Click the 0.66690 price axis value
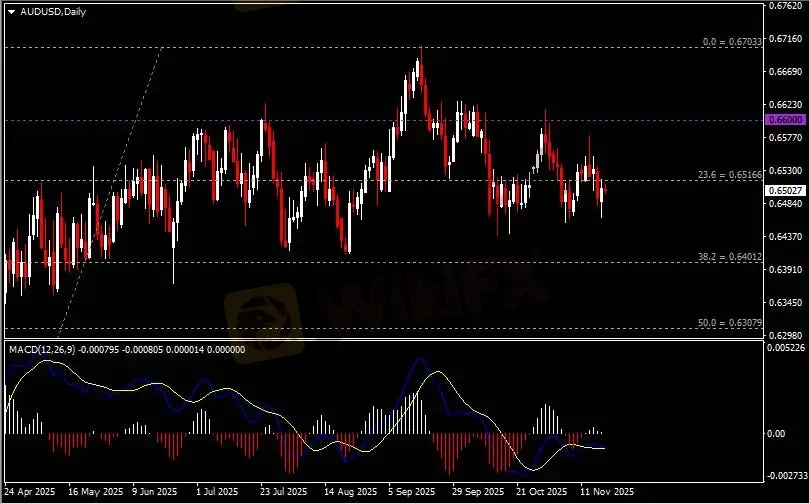809x504 pixels. point(785,72)
